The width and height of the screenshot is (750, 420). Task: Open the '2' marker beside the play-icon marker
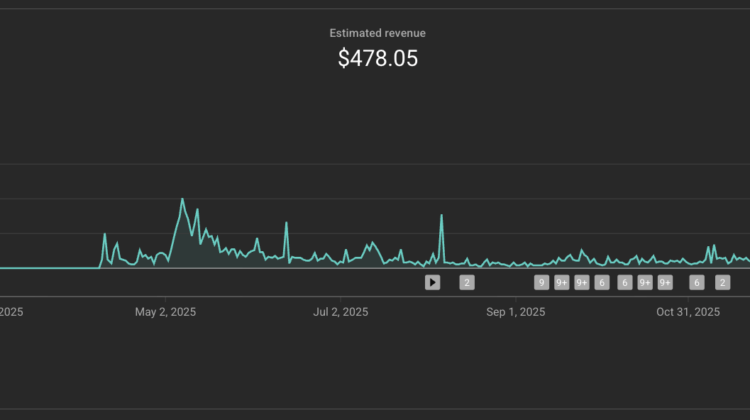coord(467,283)
